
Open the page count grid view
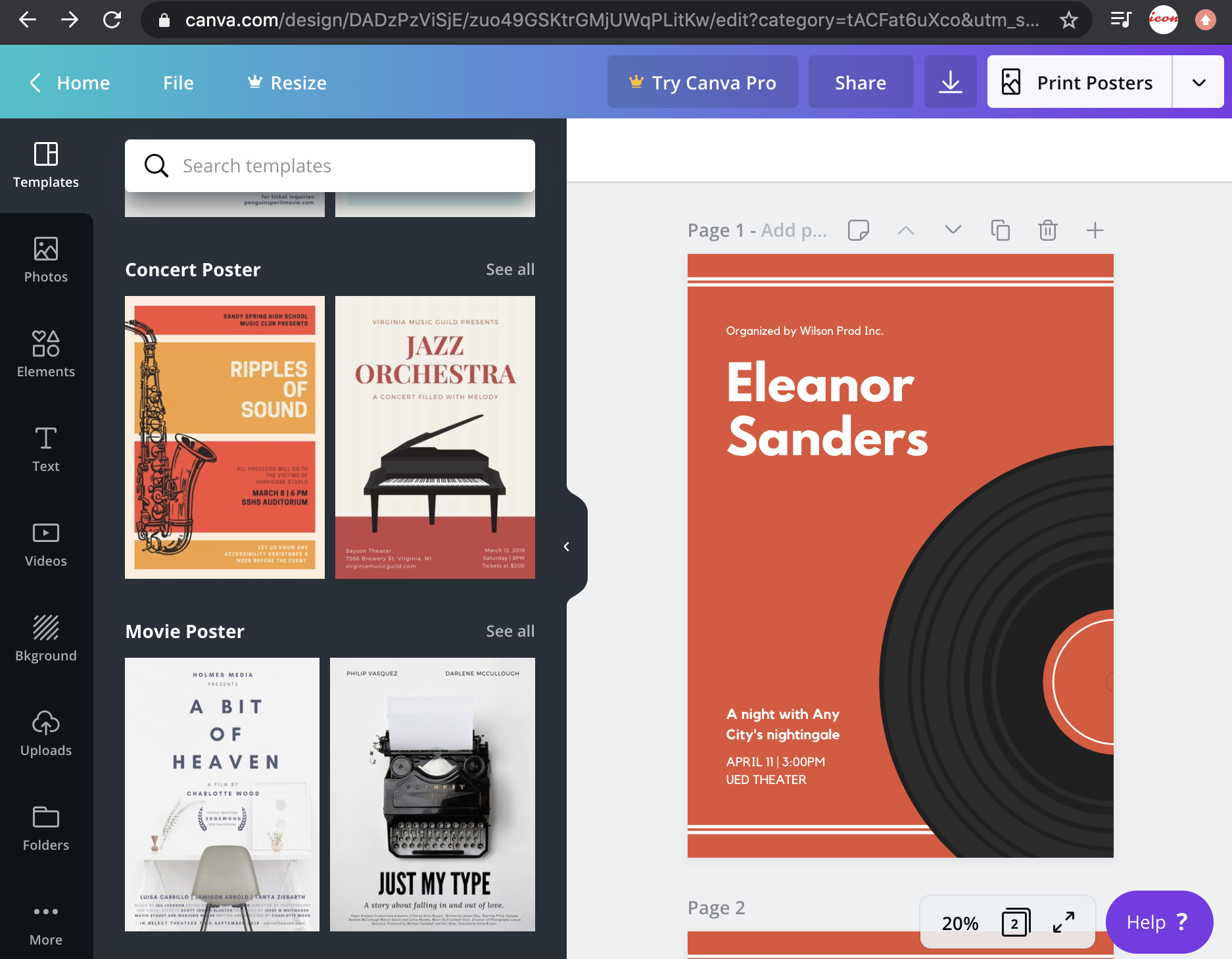pos(1015,923)
